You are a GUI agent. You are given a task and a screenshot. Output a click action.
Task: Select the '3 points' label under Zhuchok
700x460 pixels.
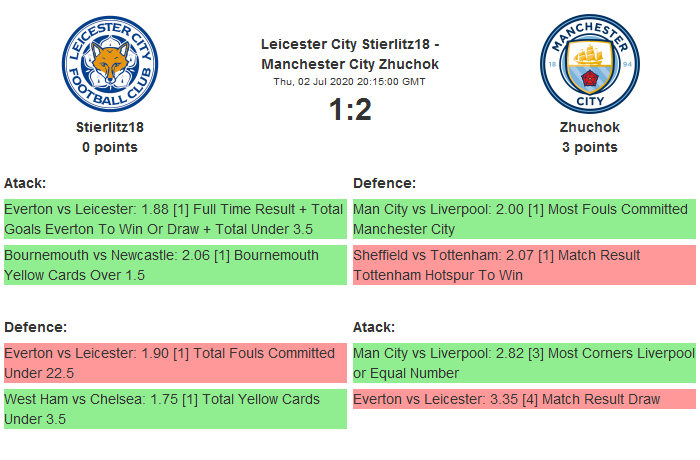589,147
